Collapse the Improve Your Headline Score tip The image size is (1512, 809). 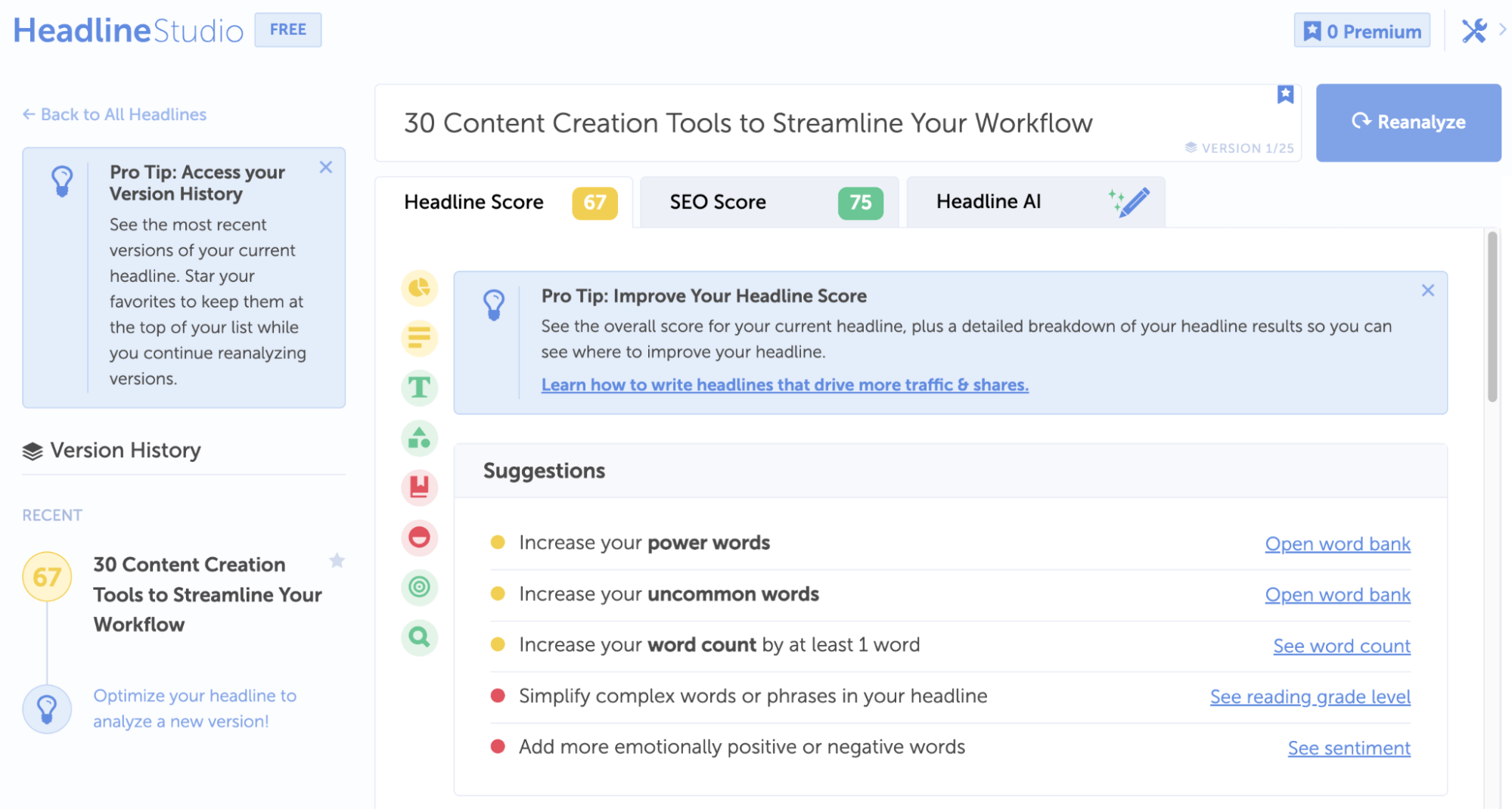[x=1428, y=290]
